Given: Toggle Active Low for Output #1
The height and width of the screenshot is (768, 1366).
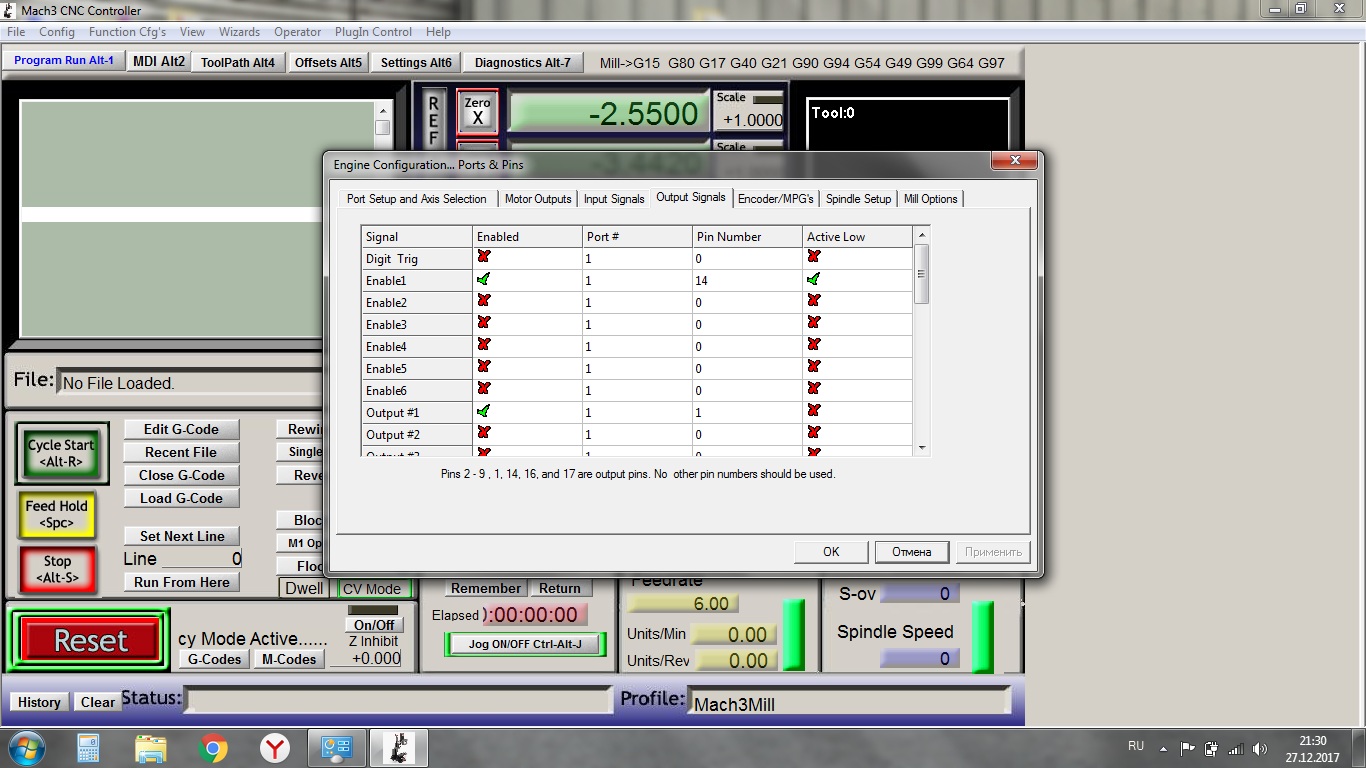Looking at the screenshot, I should 814,412.
